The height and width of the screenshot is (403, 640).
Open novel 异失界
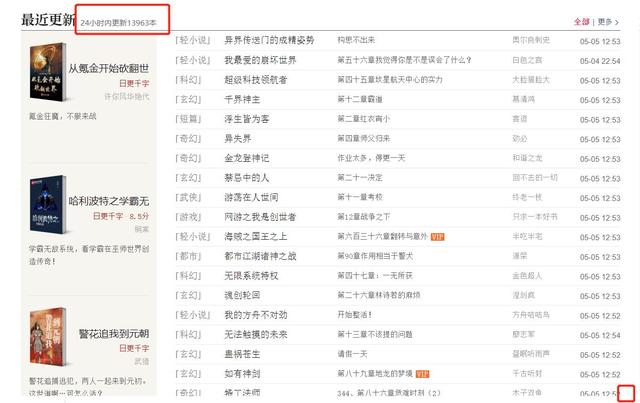[238, 138]
